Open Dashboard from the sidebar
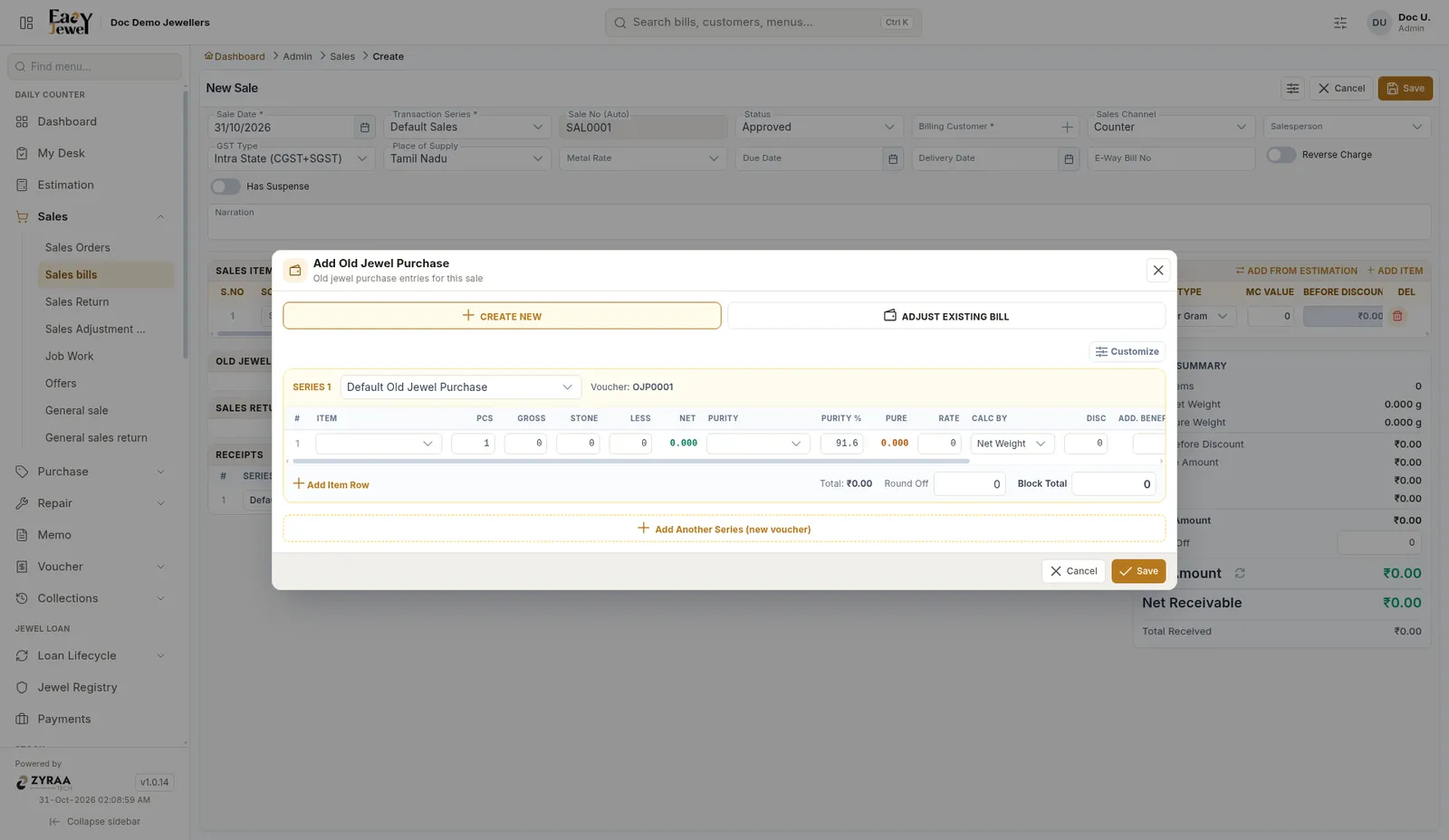 [95, 122]
